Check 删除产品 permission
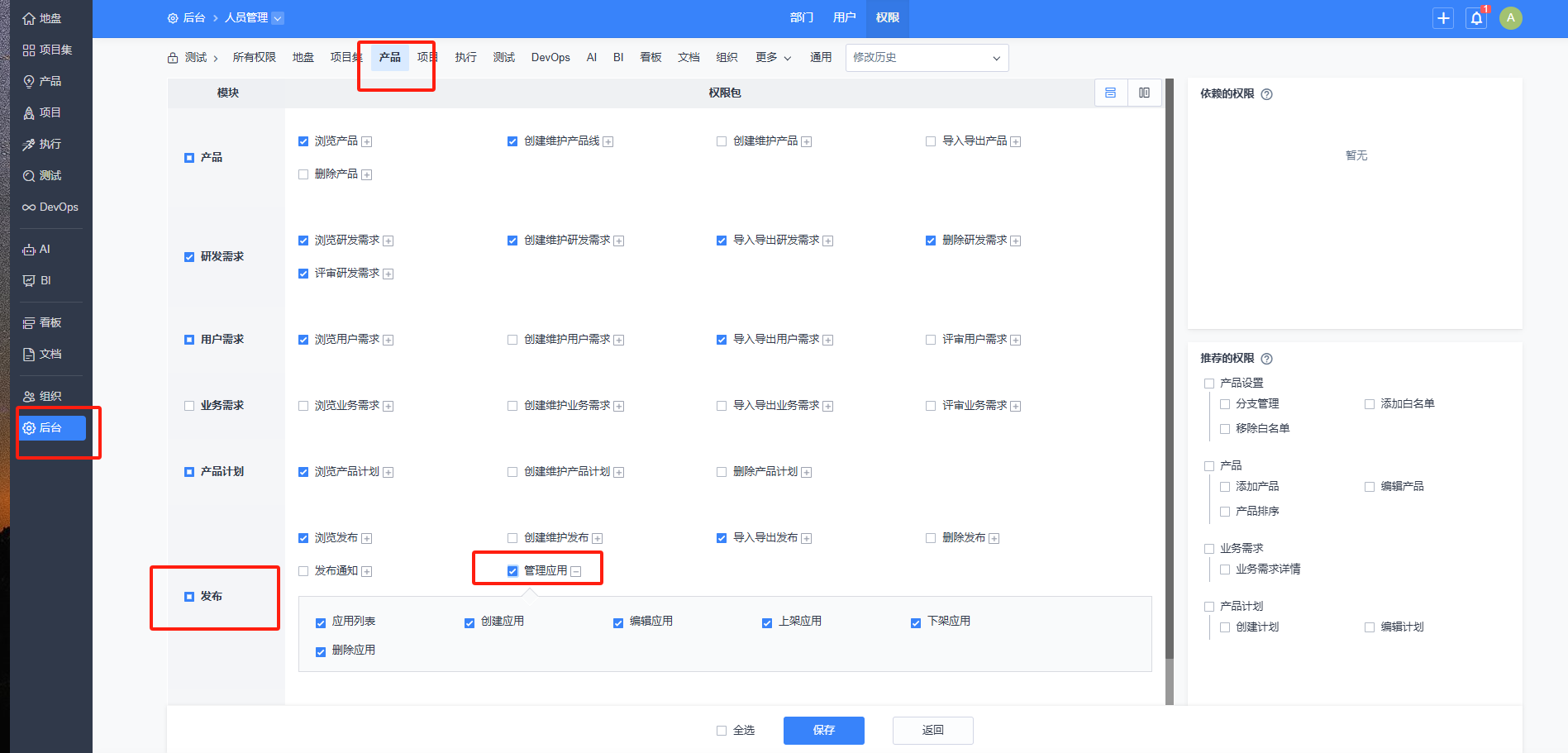The height and width of the screenshot is (753, 1568). 303,174
